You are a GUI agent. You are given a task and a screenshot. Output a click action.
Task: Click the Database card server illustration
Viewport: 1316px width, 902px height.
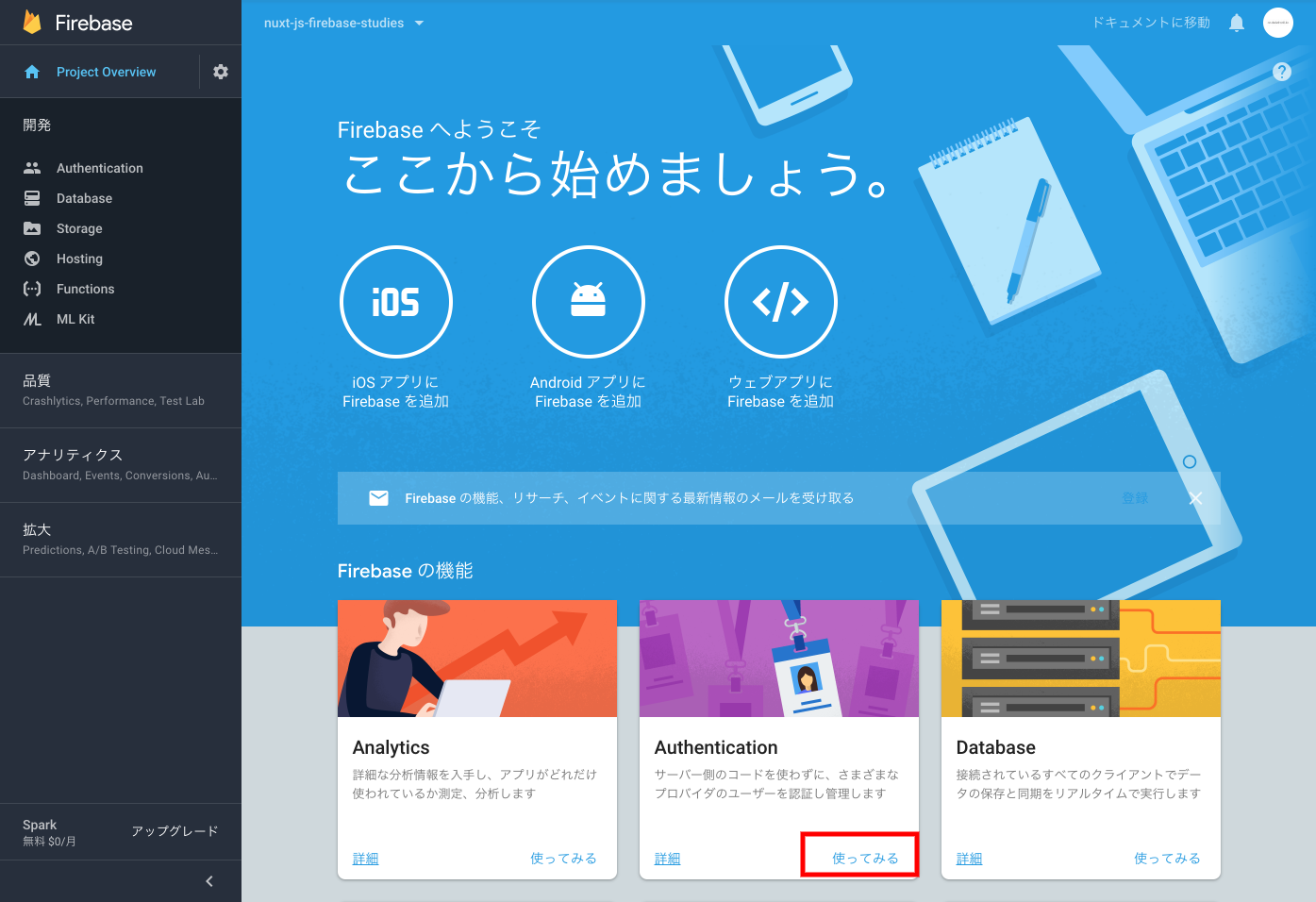pos(1081,659)
